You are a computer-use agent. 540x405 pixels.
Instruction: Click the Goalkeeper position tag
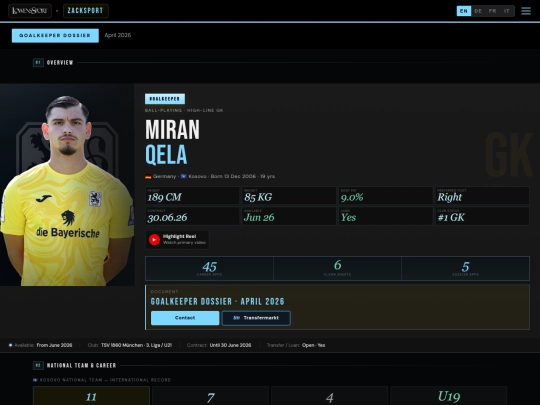coord(165,99)
